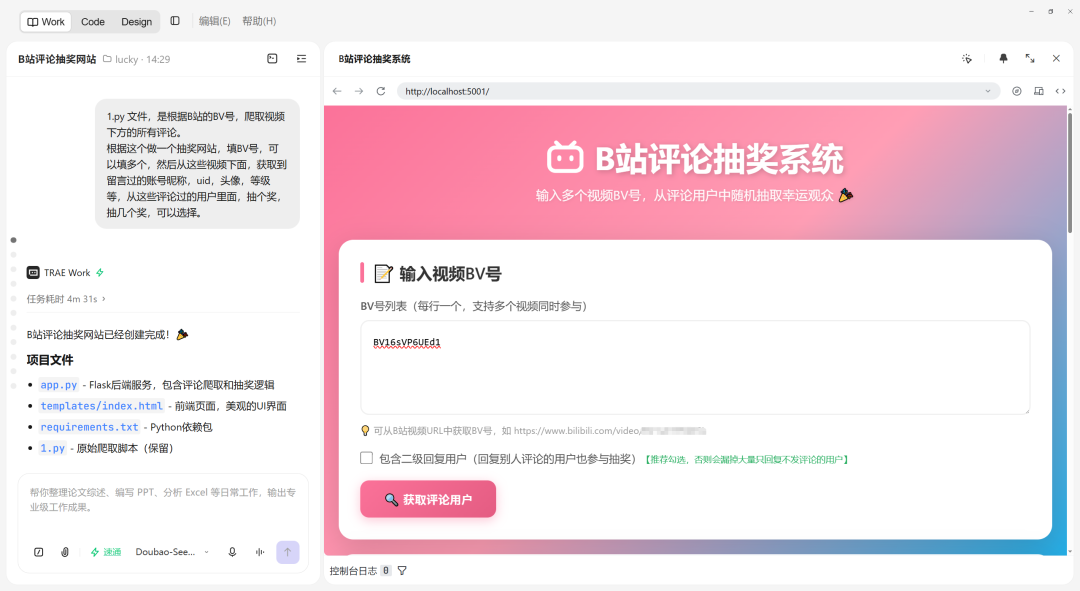
Task: Activate the element selector cursor icon
Action: (967, 59)
